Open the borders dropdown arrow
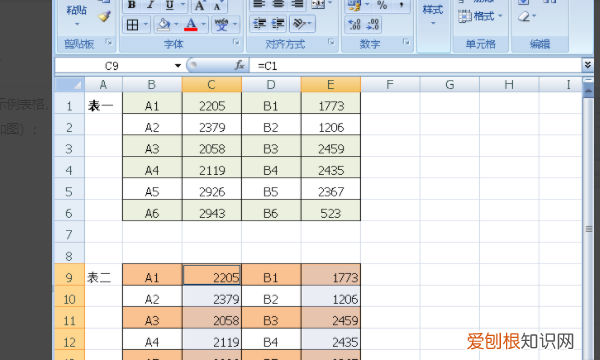The width and height of the screenshot is (600, 360). [x=146, y=24]
